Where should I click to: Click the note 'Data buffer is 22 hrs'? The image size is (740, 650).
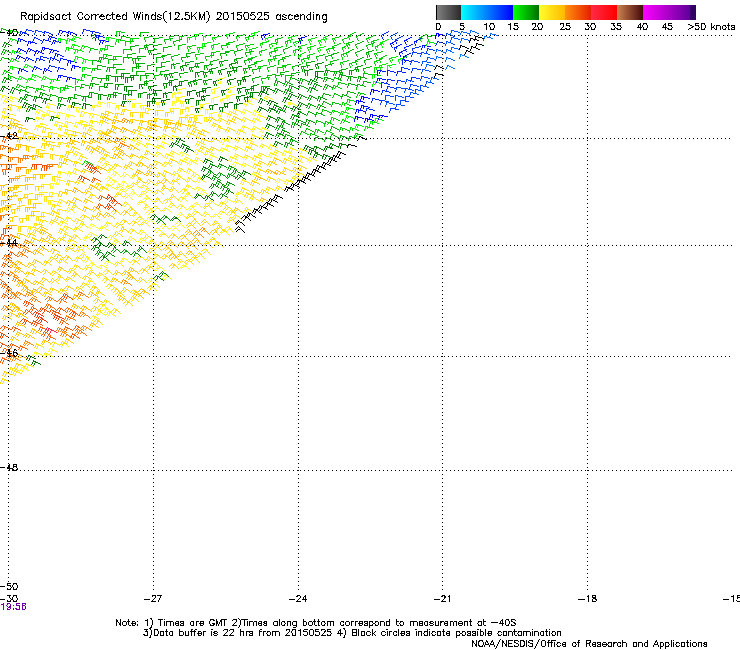click(x=204, y=633)
